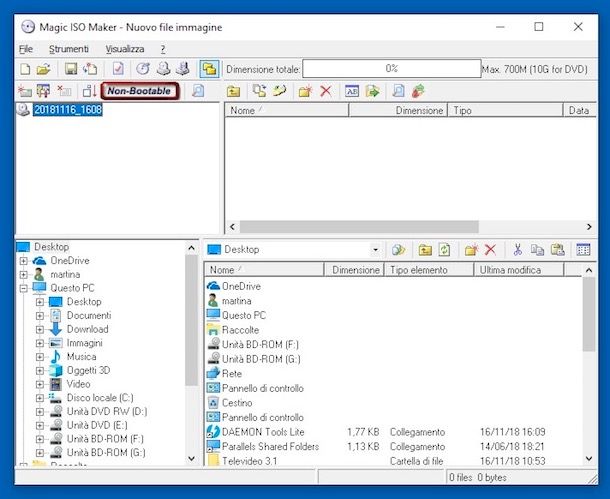Go up one folder in the Desktop browser
Viewport: 610px width, 499px height.
click(x=425, y=250)
